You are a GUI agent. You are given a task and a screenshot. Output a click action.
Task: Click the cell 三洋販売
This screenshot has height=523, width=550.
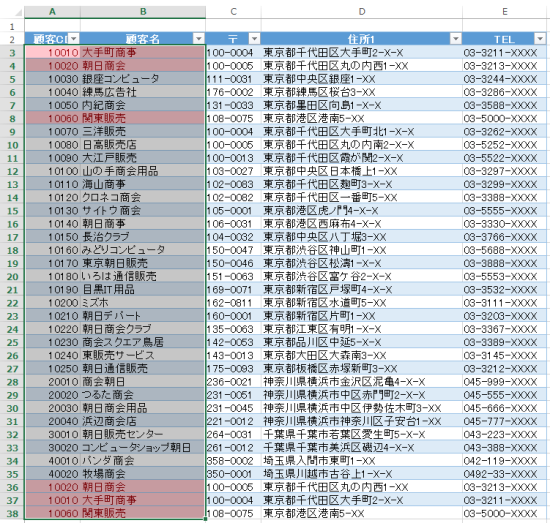pyautogui.click(x=143, y=131)
